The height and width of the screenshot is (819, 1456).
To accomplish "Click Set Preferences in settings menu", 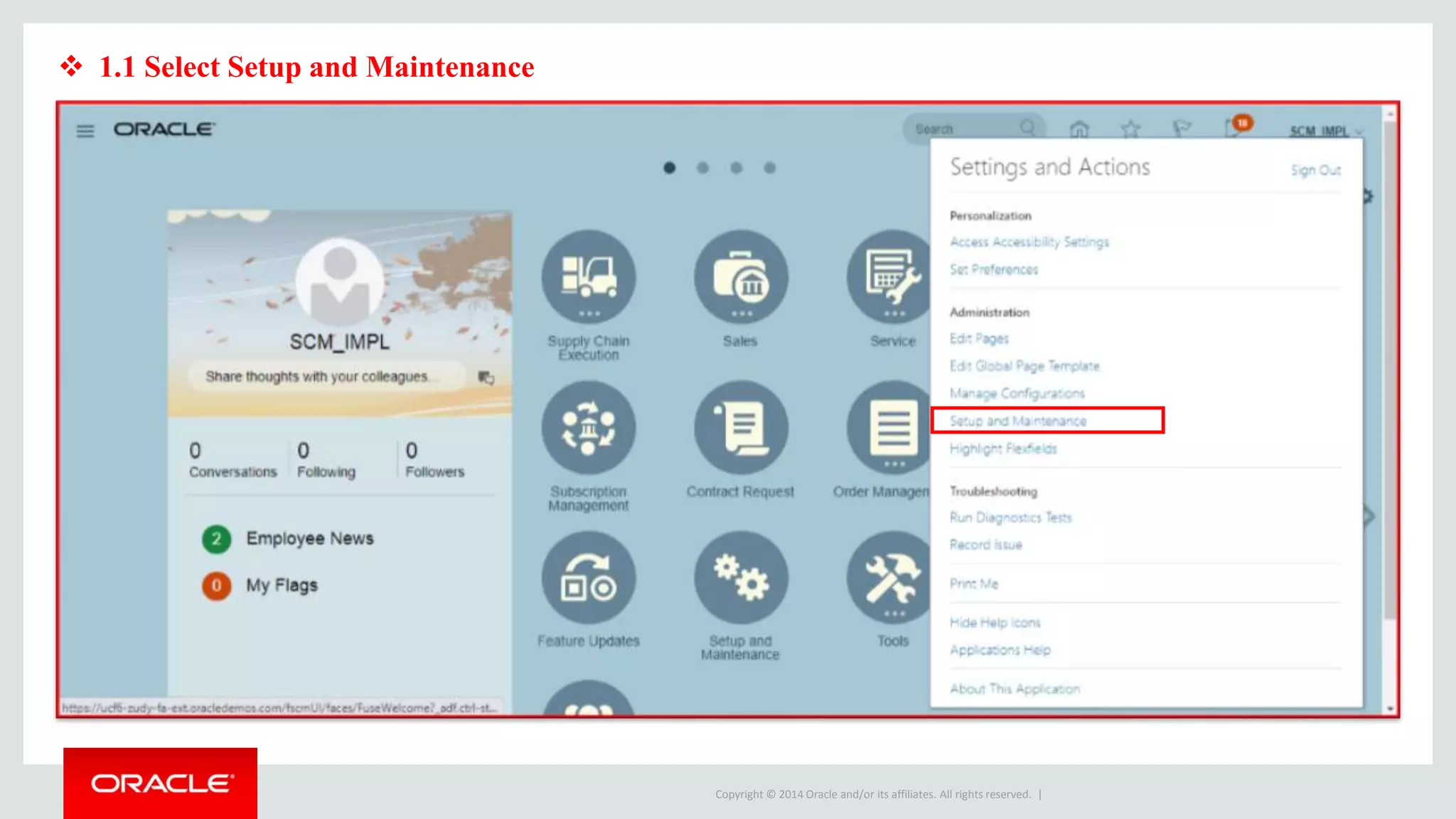I will click(x=994, y=269).
